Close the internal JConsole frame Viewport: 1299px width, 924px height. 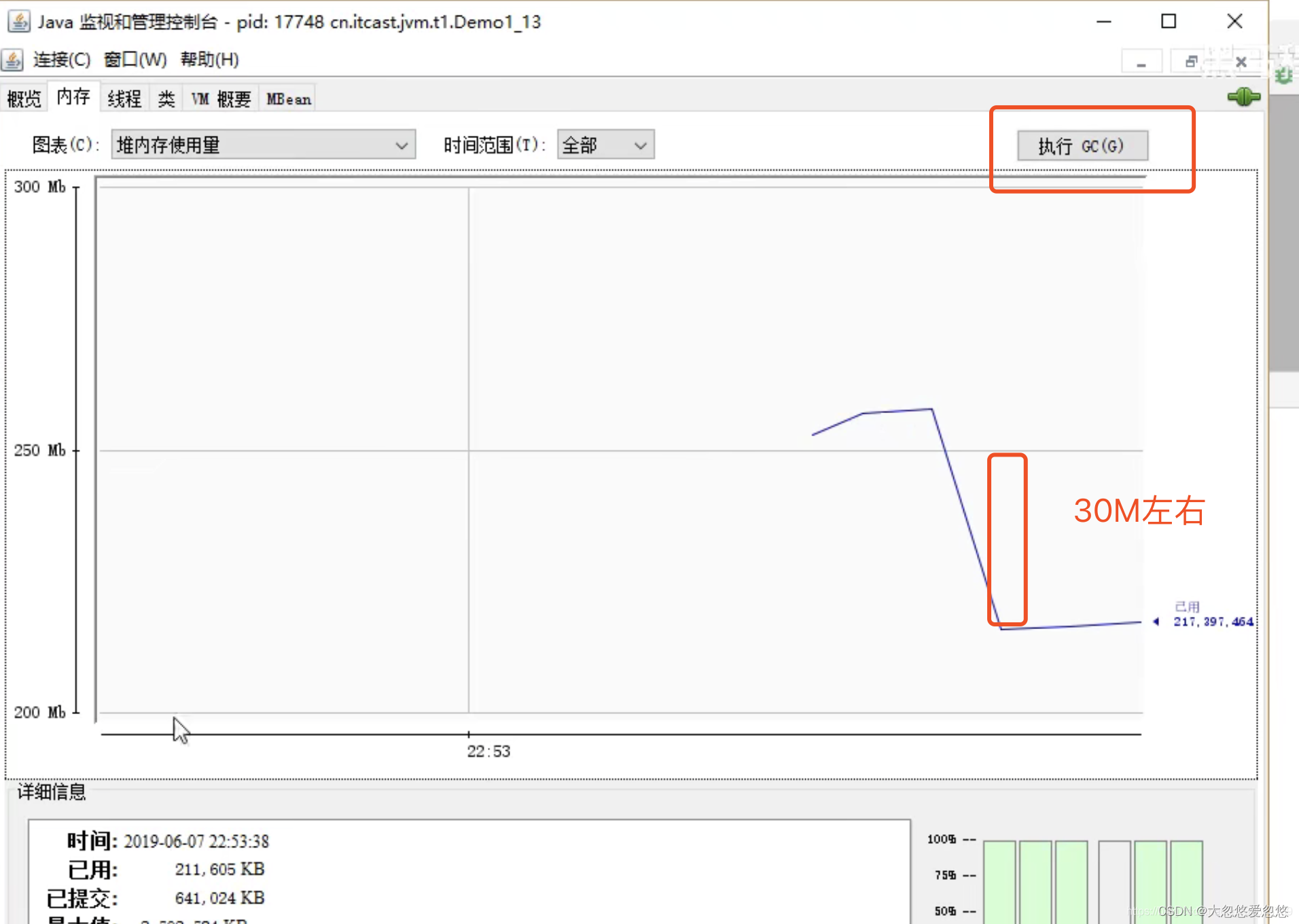1241,62
